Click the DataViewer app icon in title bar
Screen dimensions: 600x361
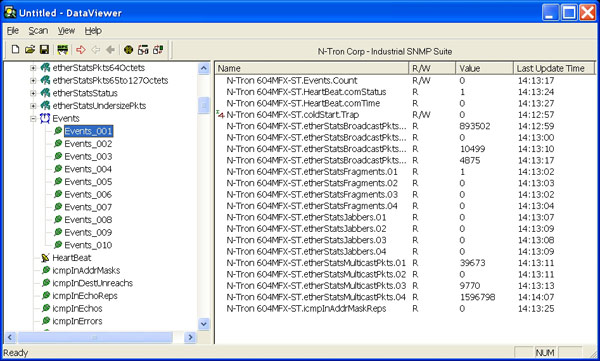10,12
